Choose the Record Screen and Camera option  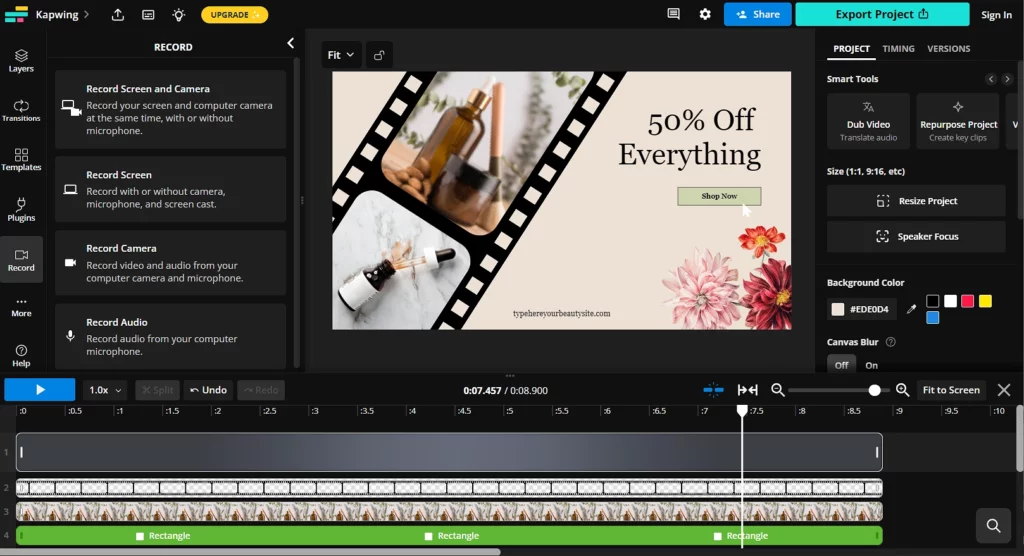point(170,109)
